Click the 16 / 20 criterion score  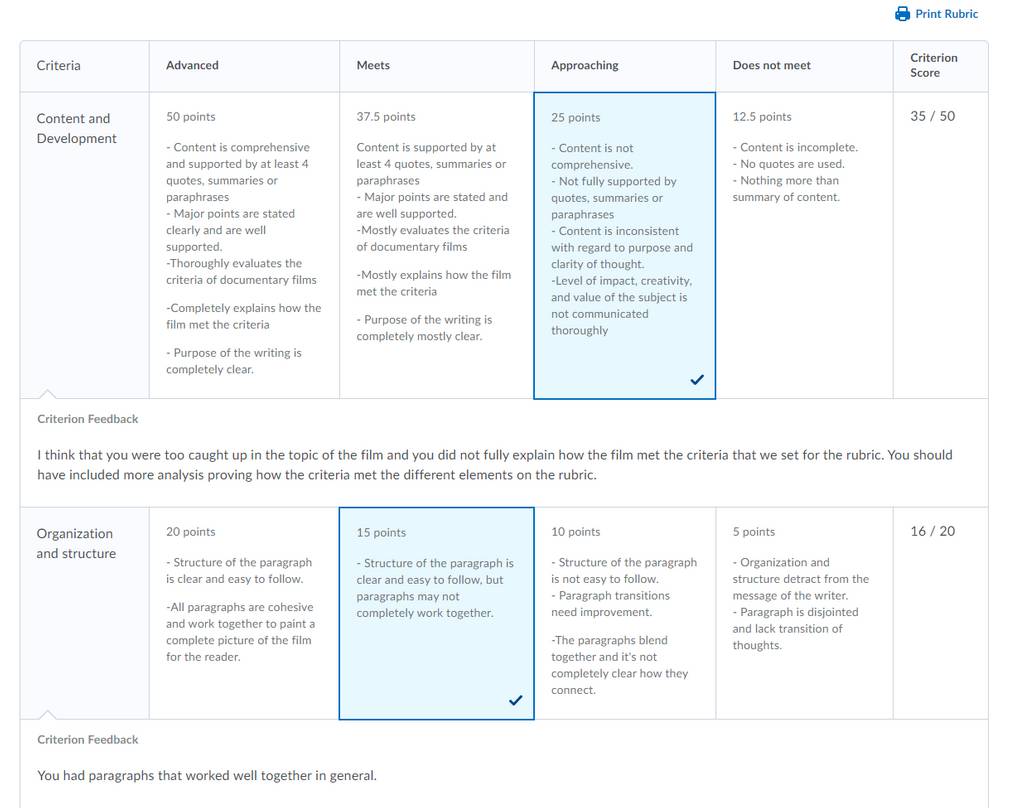coord(933,532)
